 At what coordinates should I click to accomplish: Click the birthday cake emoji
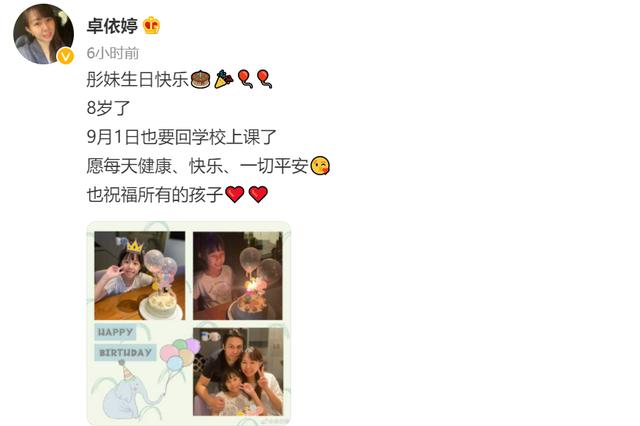pos(200,79)
